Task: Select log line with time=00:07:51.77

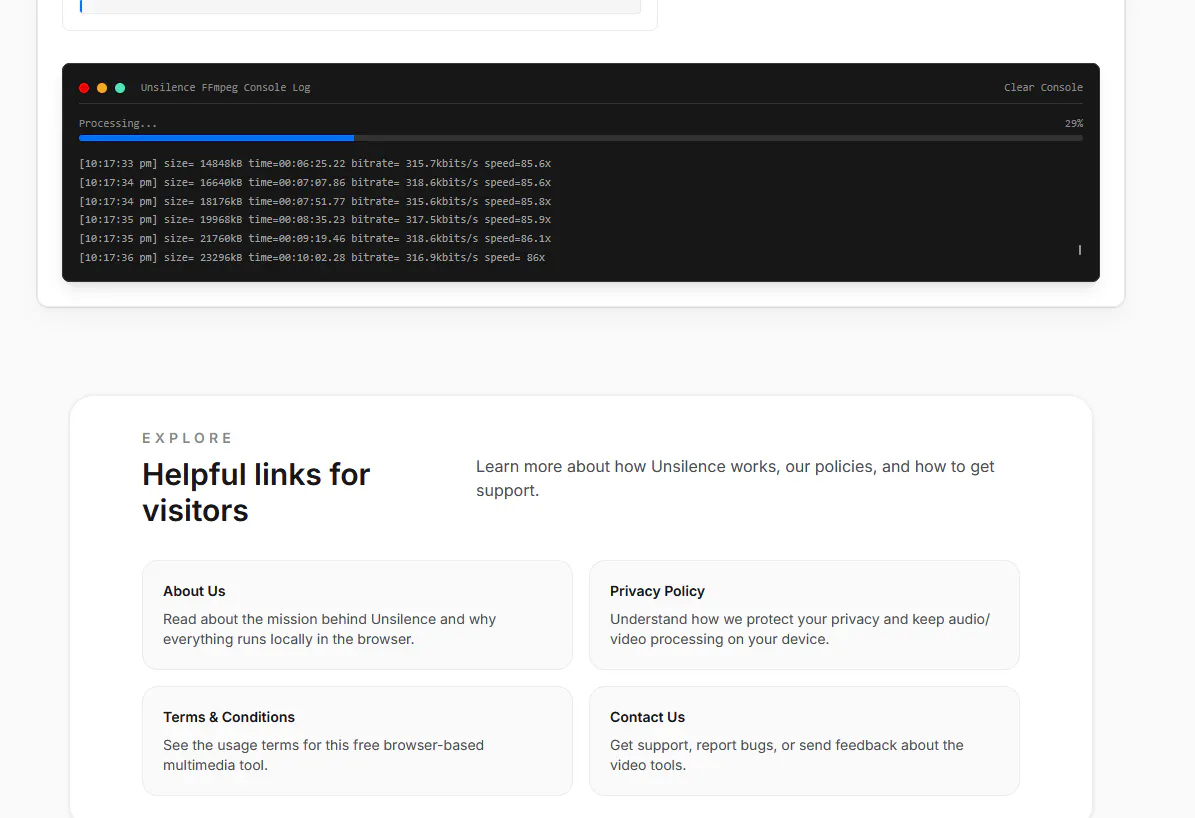Action: [x=315, y=201]
